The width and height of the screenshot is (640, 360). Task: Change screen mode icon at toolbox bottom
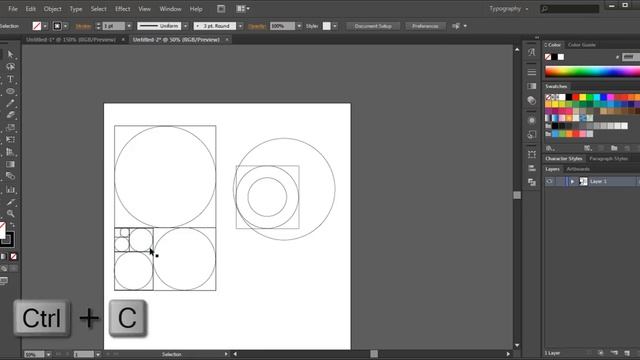4,281
